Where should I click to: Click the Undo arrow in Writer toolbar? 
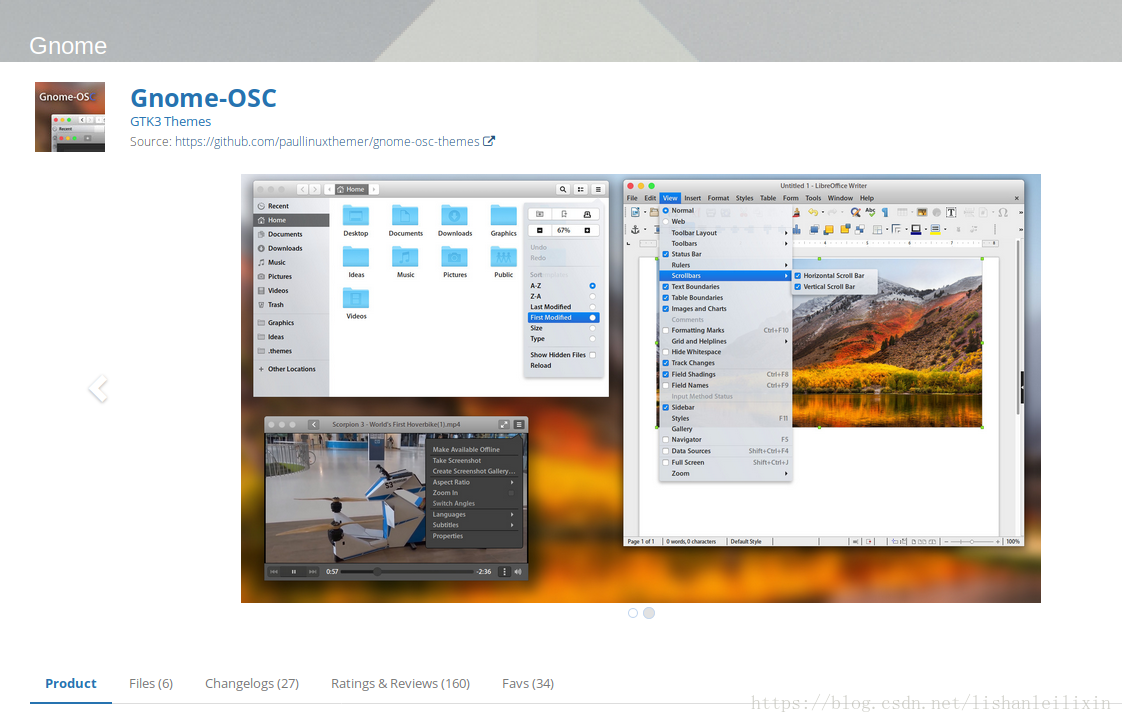tap(813, 213)
